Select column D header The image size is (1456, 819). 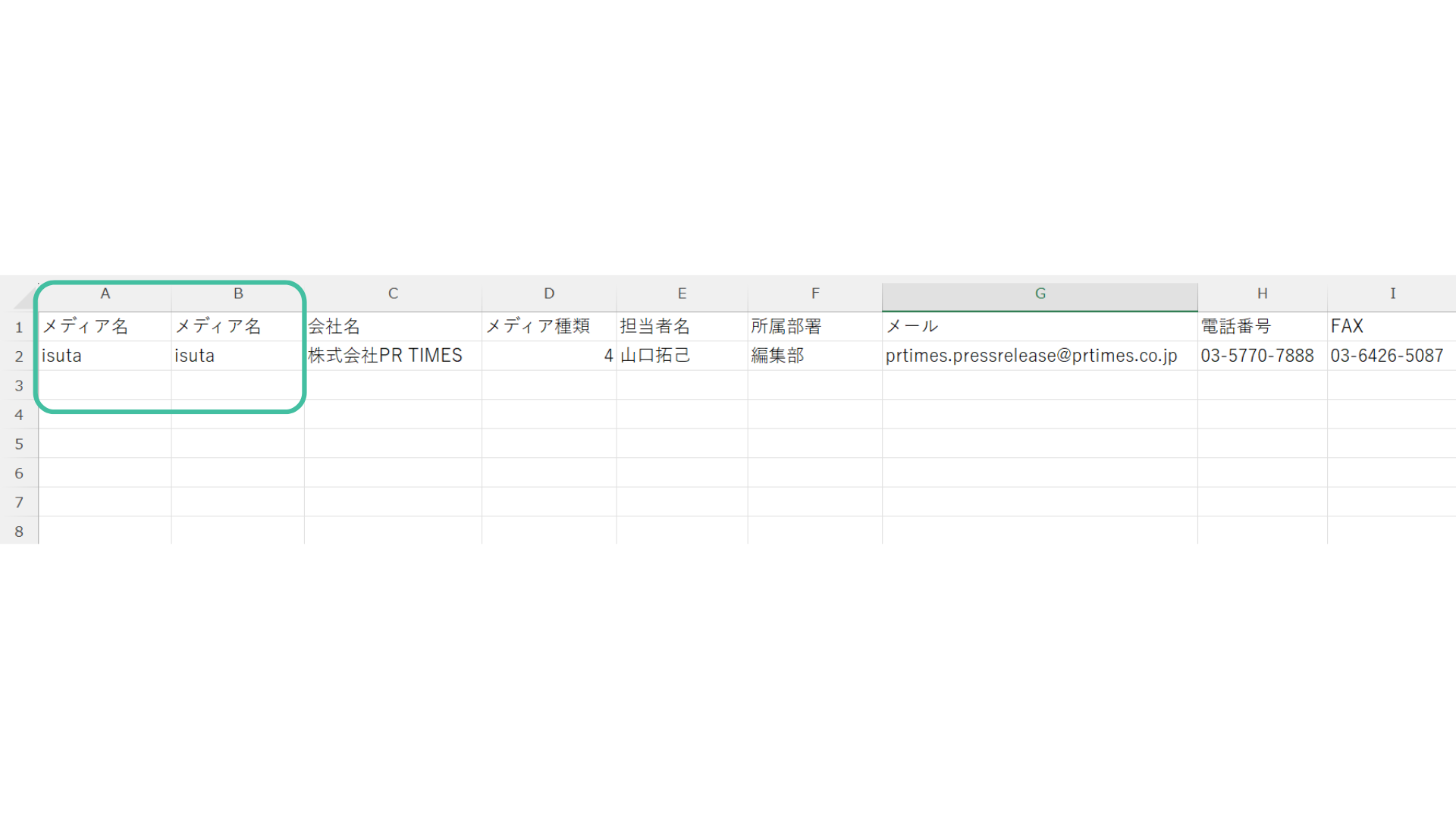tap(549, 294)
